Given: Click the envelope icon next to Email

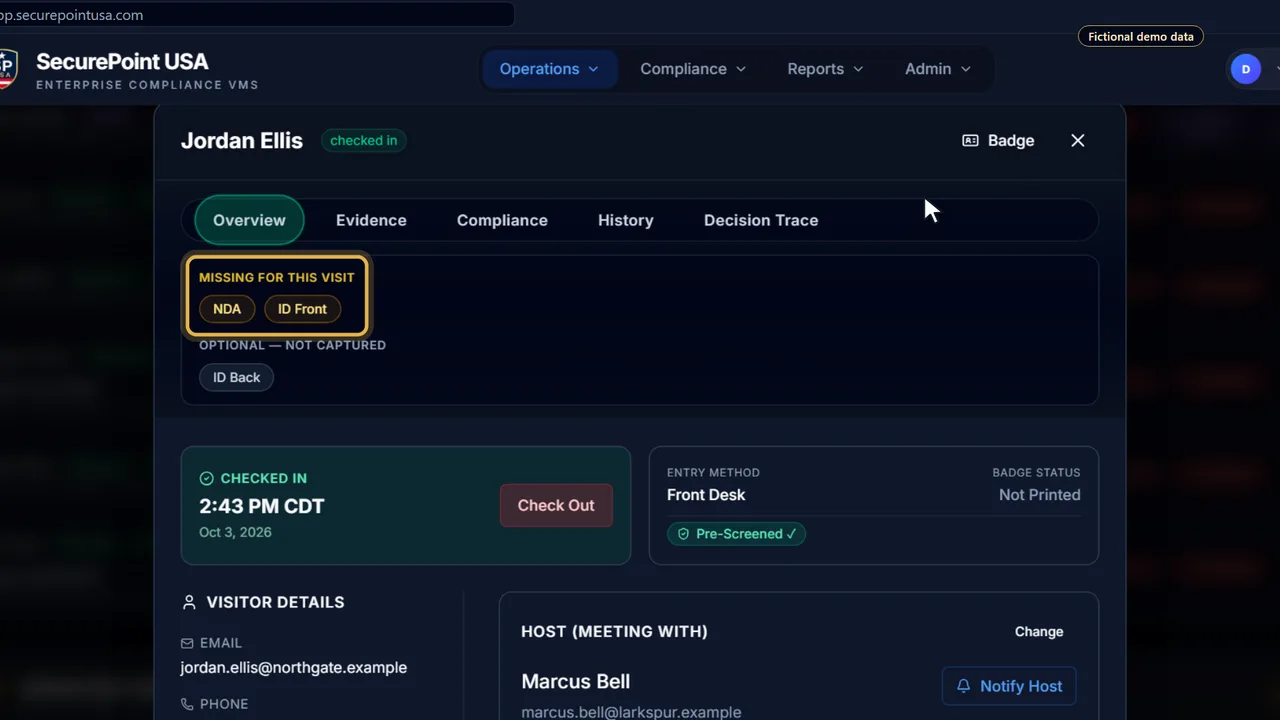Looking at the screenshot, I should (x=187, y=643).
